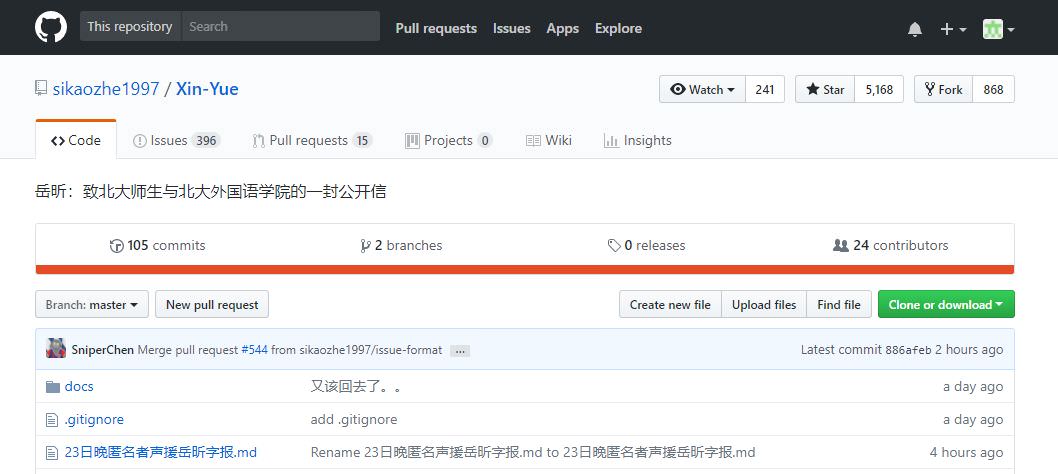Open the Branch: master selector
Screen dimensions: 1058x474
(92, 305)
